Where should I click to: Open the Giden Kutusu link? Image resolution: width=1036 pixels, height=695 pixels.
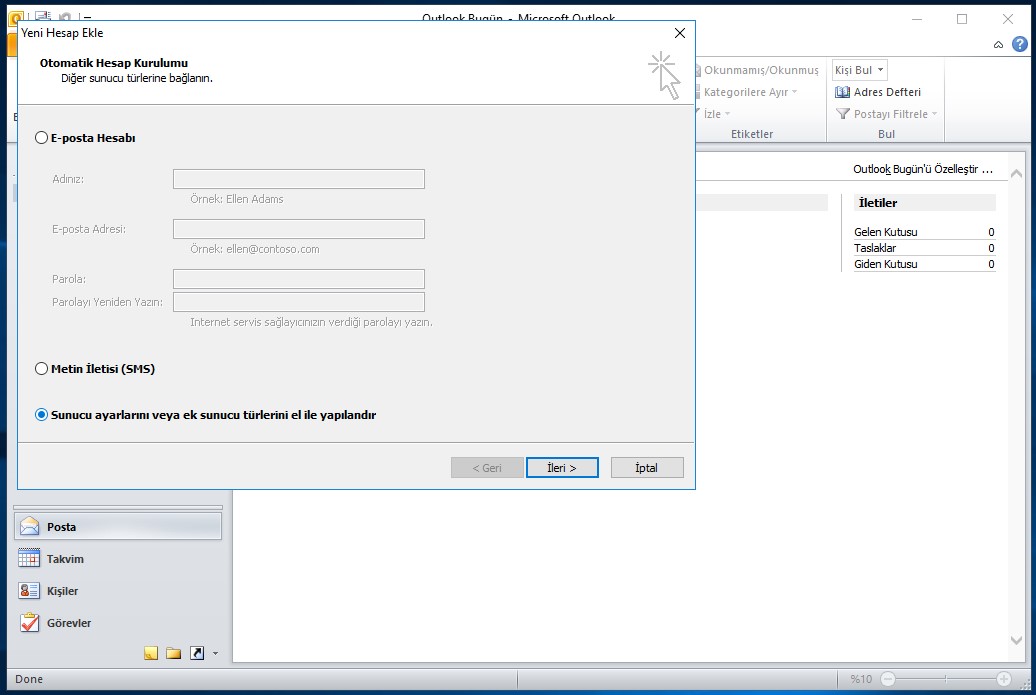[885, 264]
